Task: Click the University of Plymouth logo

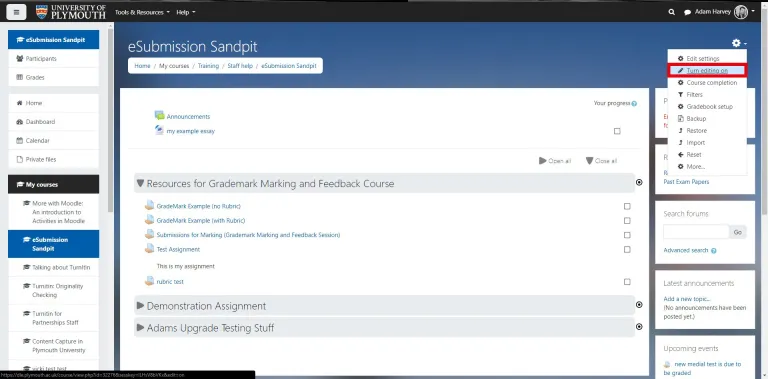Action: pos(71,12)
